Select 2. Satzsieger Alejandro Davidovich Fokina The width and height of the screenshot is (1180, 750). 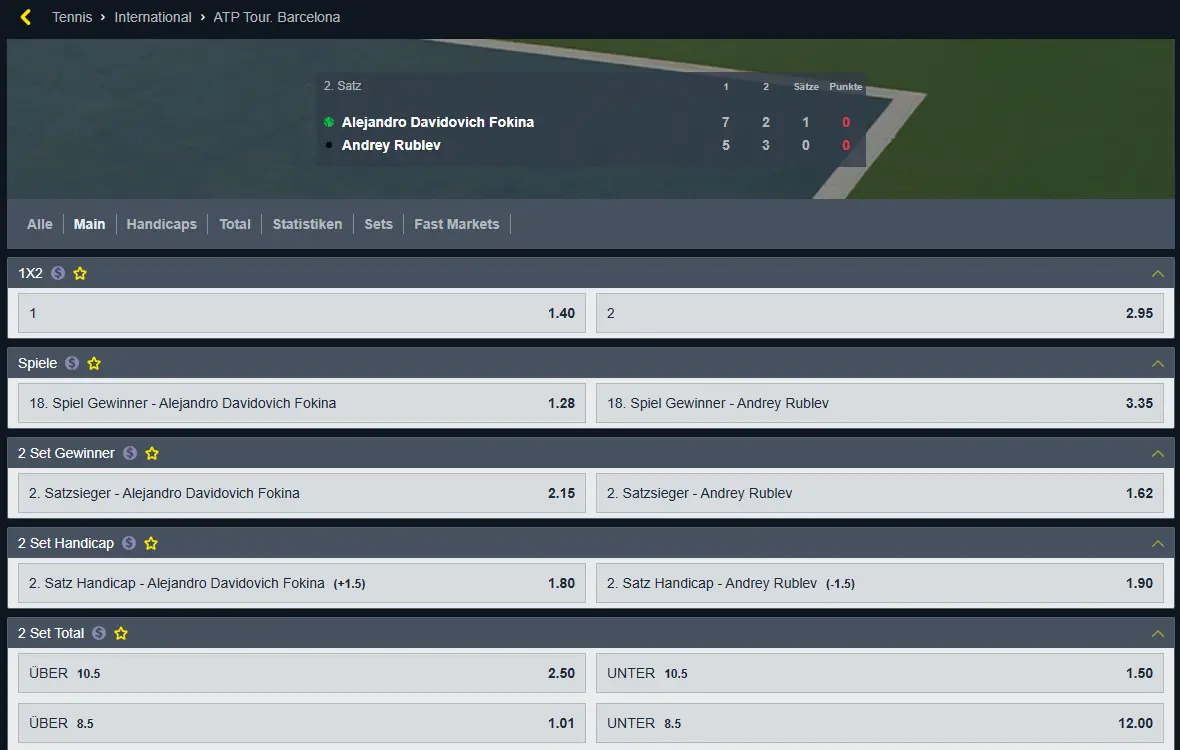pyautogui.click(x=302, y=493)
